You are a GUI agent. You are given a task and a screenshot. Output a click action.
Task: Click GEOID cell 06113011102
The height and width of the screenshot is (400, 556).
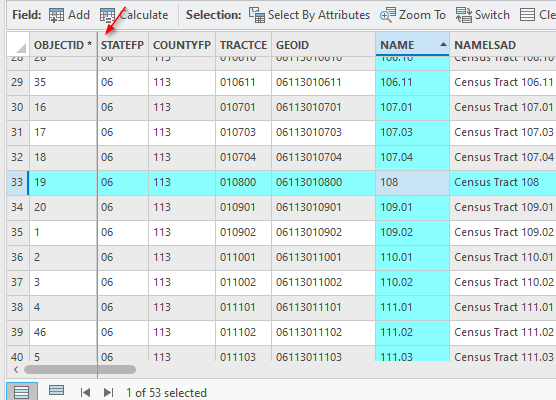tap(323, 333)
